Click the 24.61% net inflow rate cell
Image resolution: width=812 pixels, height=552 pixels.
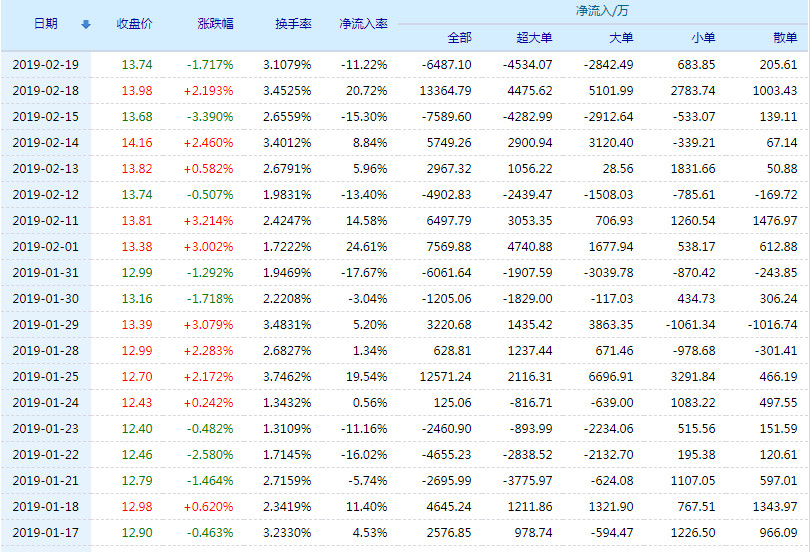(x=368, y=246)
